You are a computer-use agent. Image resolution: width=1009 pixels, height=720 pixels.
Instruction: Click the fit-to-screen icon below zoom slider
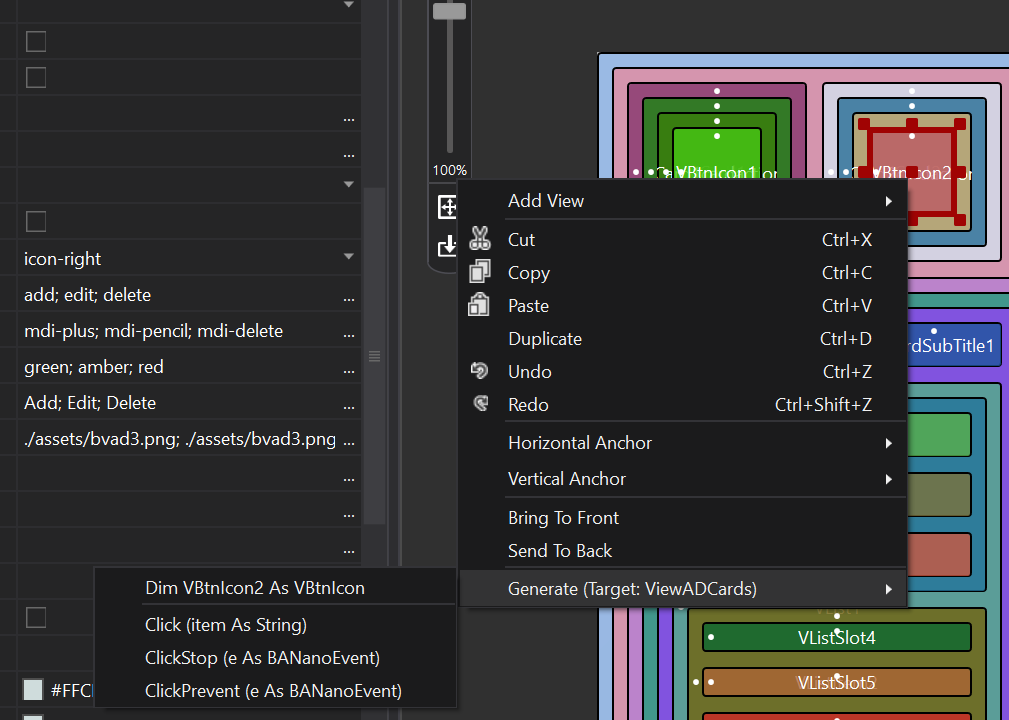tap(447, 207)
